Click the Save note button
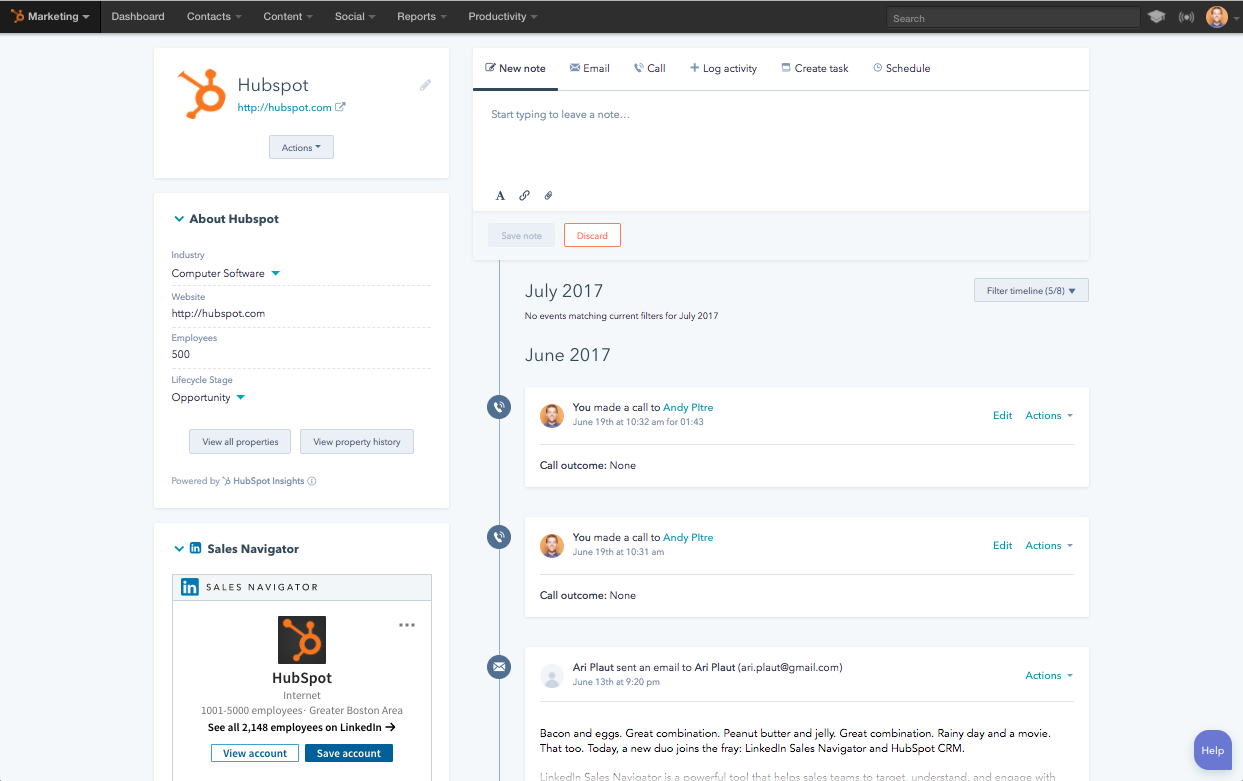The image size is (1243, 781). click(521, 235)
